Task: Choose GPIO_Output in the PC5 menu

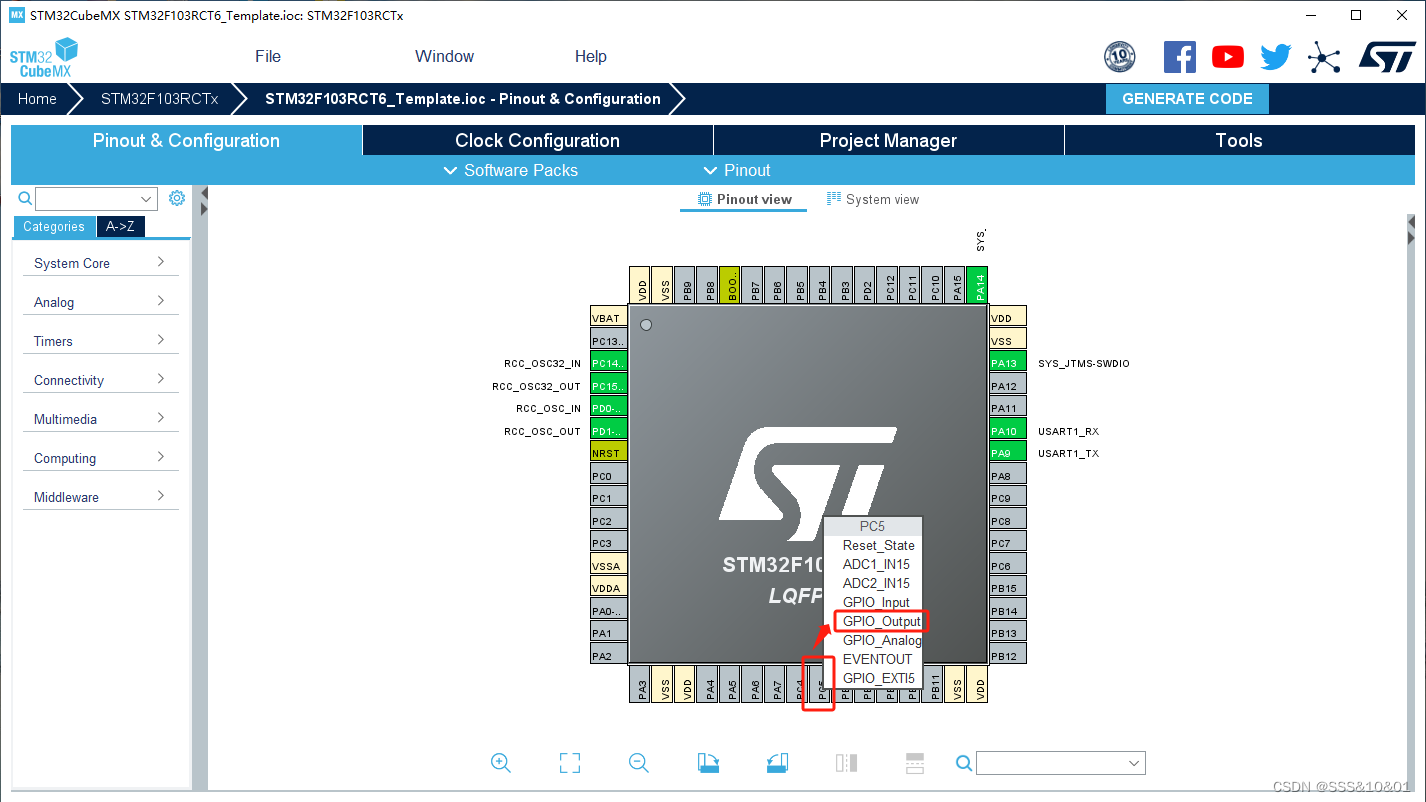Action: (881, 621)
